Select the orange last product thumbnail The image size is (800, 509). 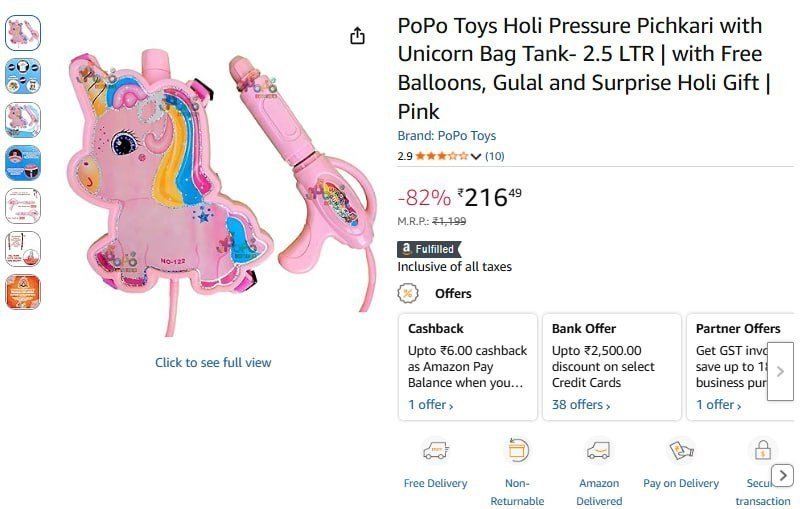pos(23,292)
